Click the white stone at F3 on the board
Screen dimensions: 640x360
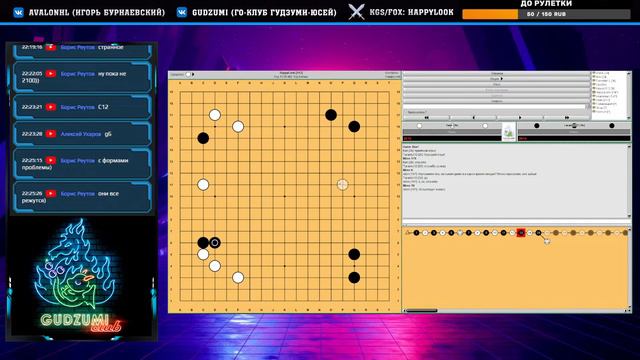point(238,278)
